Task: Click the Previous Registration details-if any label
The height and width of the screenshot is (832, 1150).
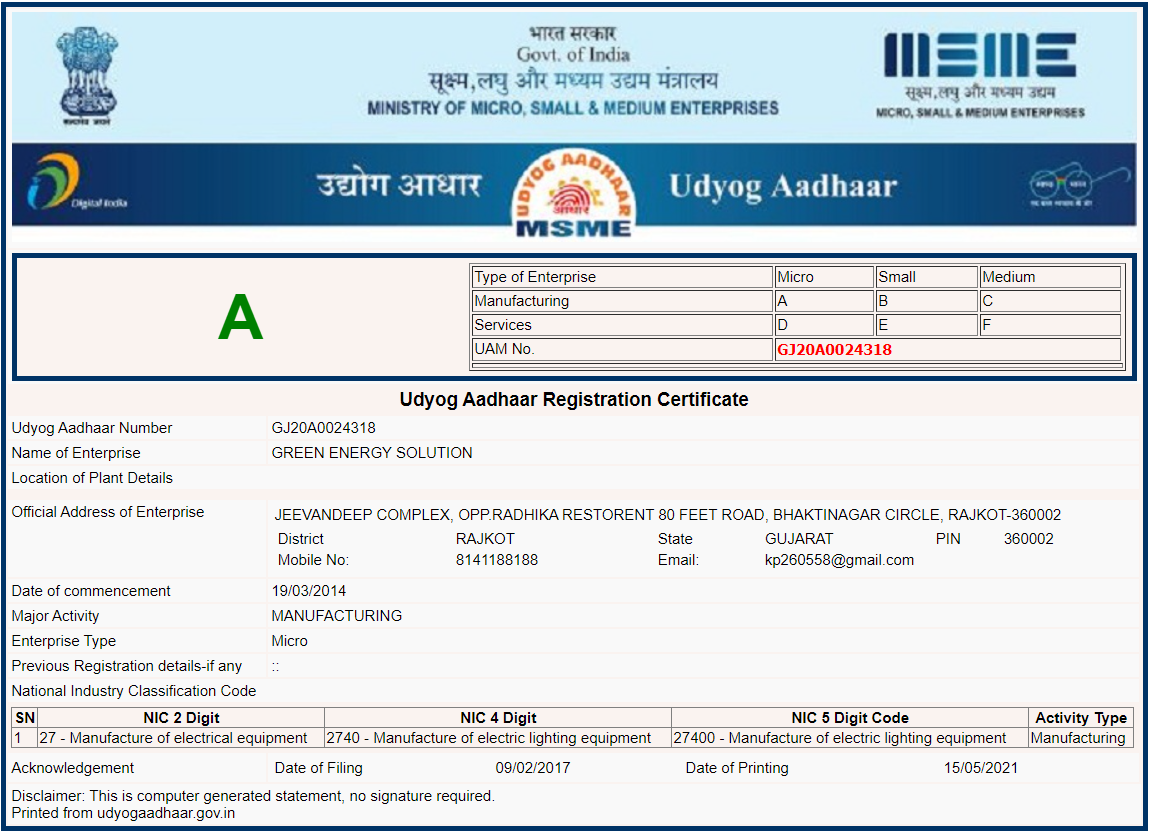Action: 126,665
